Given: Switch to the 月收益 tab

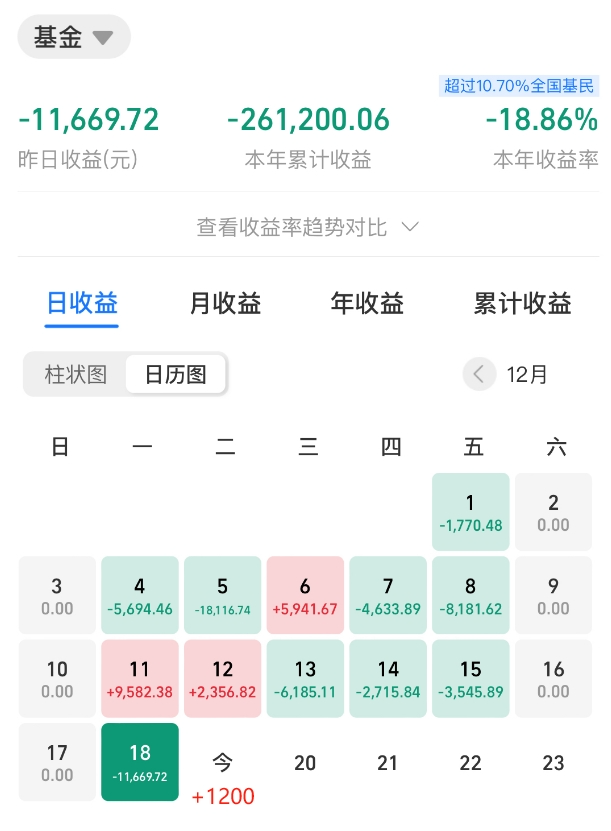Looking at the screenshot, I should (225, 304).
